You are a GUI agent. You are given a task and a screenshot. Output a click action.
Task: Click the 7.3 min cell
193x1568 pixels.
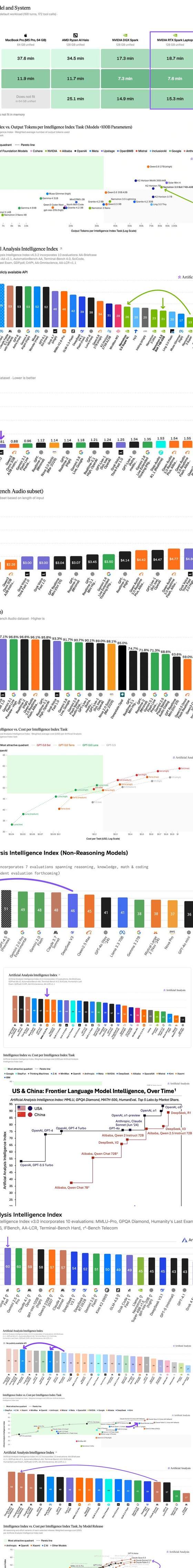click(125, 79)
